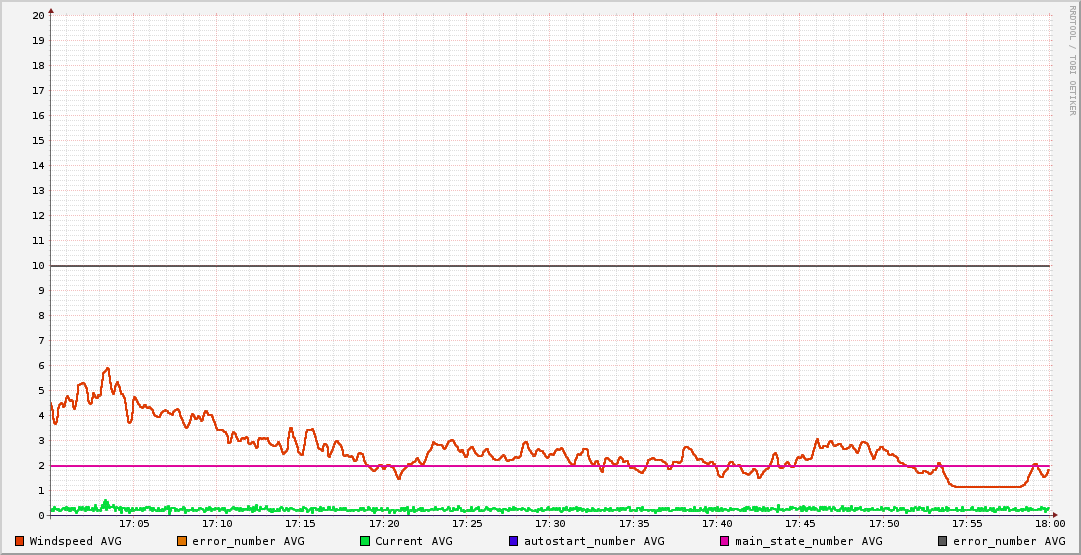Select the 'Windspeed AVG' legend text
The image size is (1081, 555).
75,541
